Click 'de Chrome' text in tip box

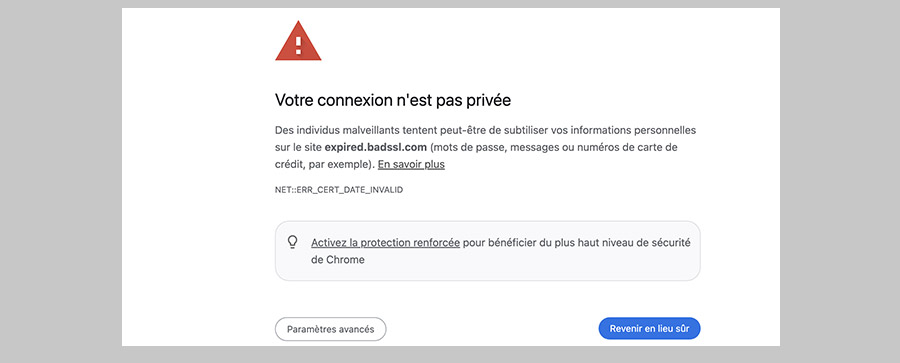pyautogui.click(x=338, y=260)
